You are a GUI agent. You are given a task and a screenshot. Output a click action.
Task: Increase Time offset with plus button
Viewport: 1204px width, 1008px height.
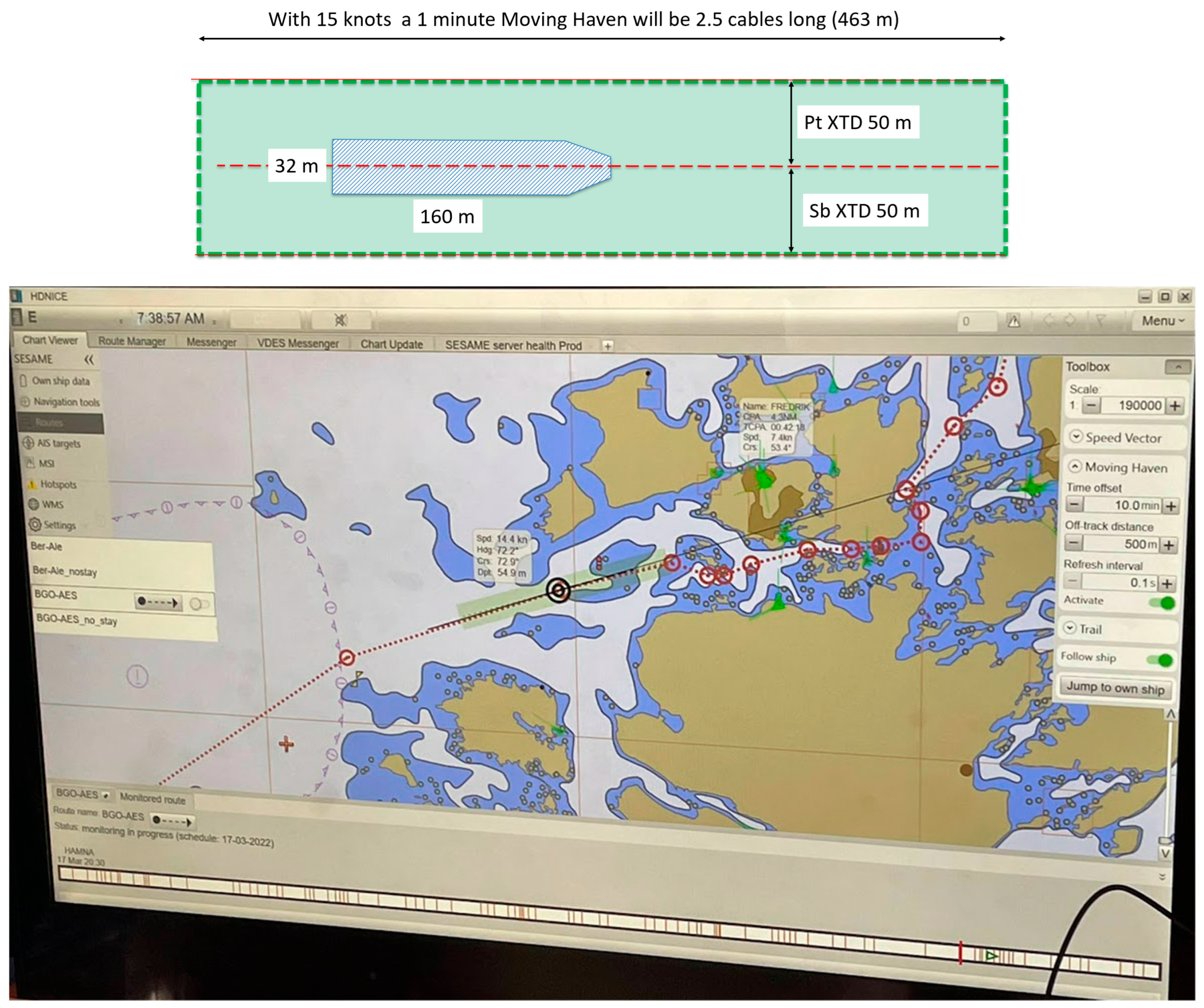[x=1171, y=506]
